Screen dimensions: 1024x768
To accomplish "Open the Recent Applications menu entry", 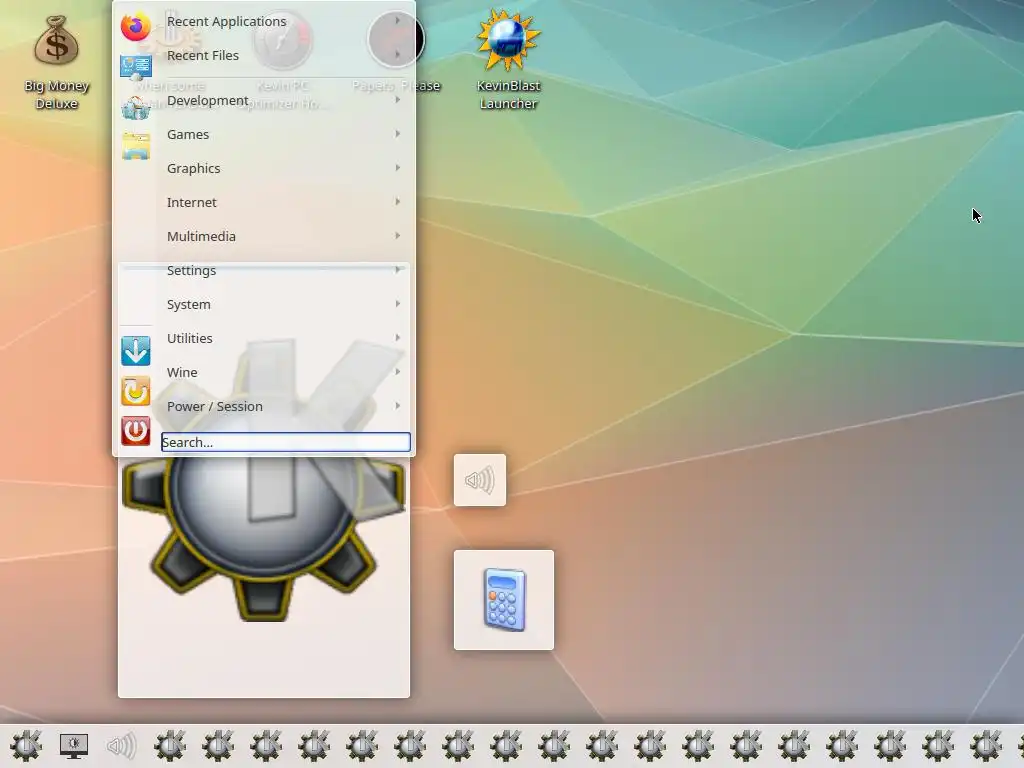I will tap(285, 22).
